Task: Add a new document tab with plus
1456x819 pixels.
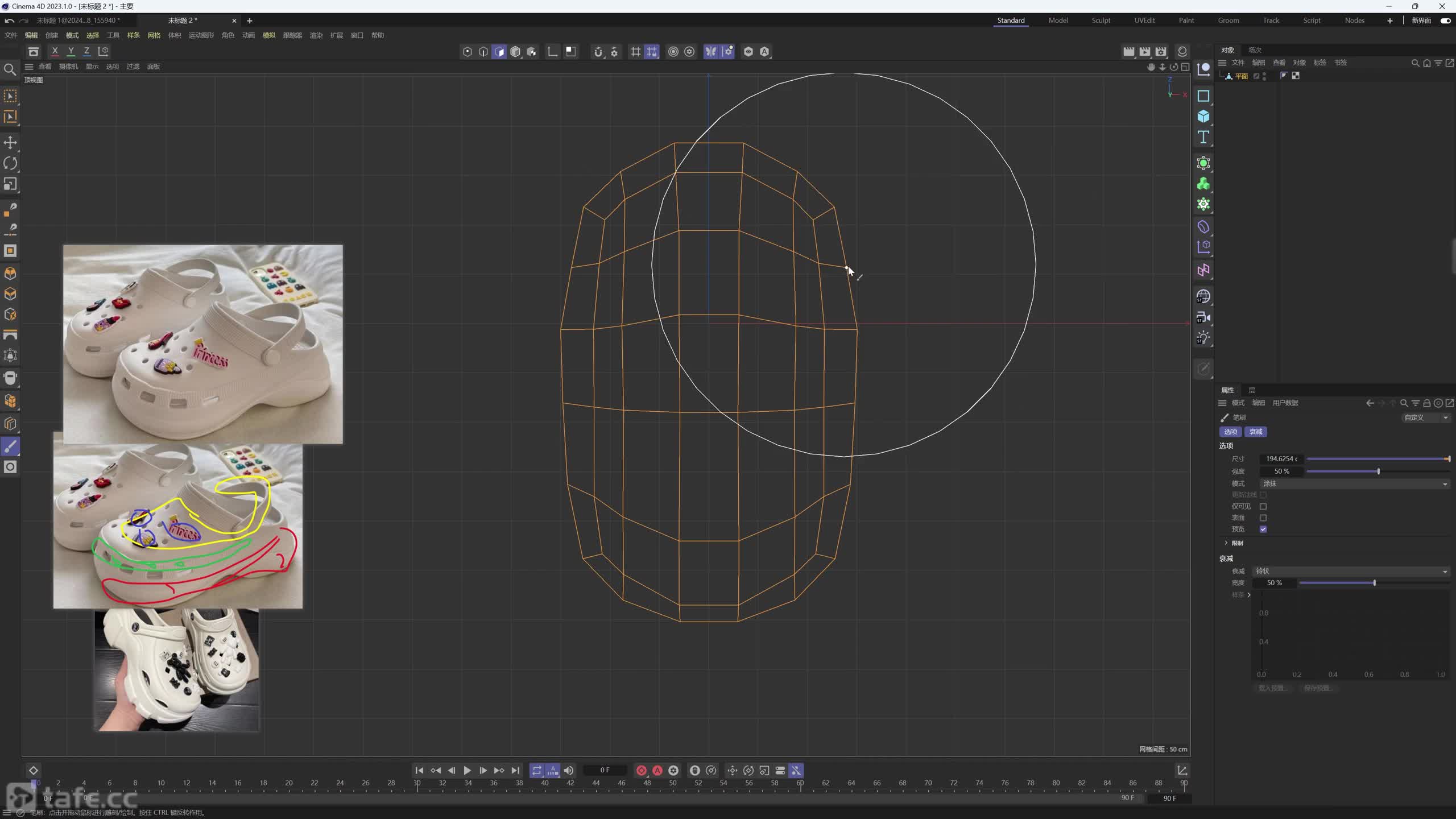Action: point(249,20)
